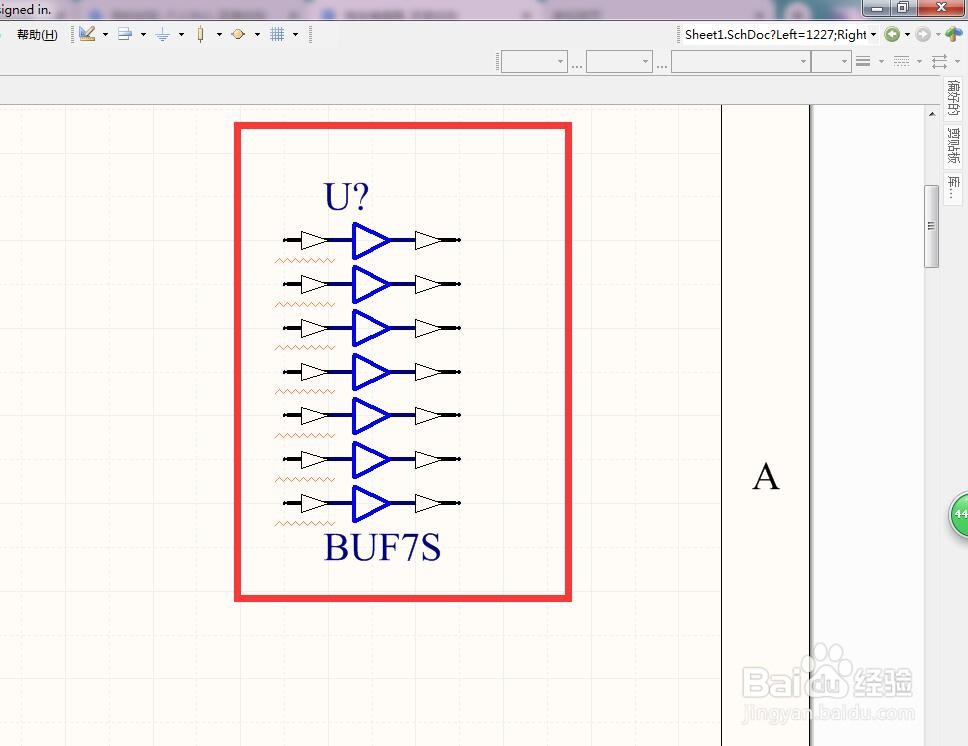
Task: Restore down the application window
Action: pos(903,8)
